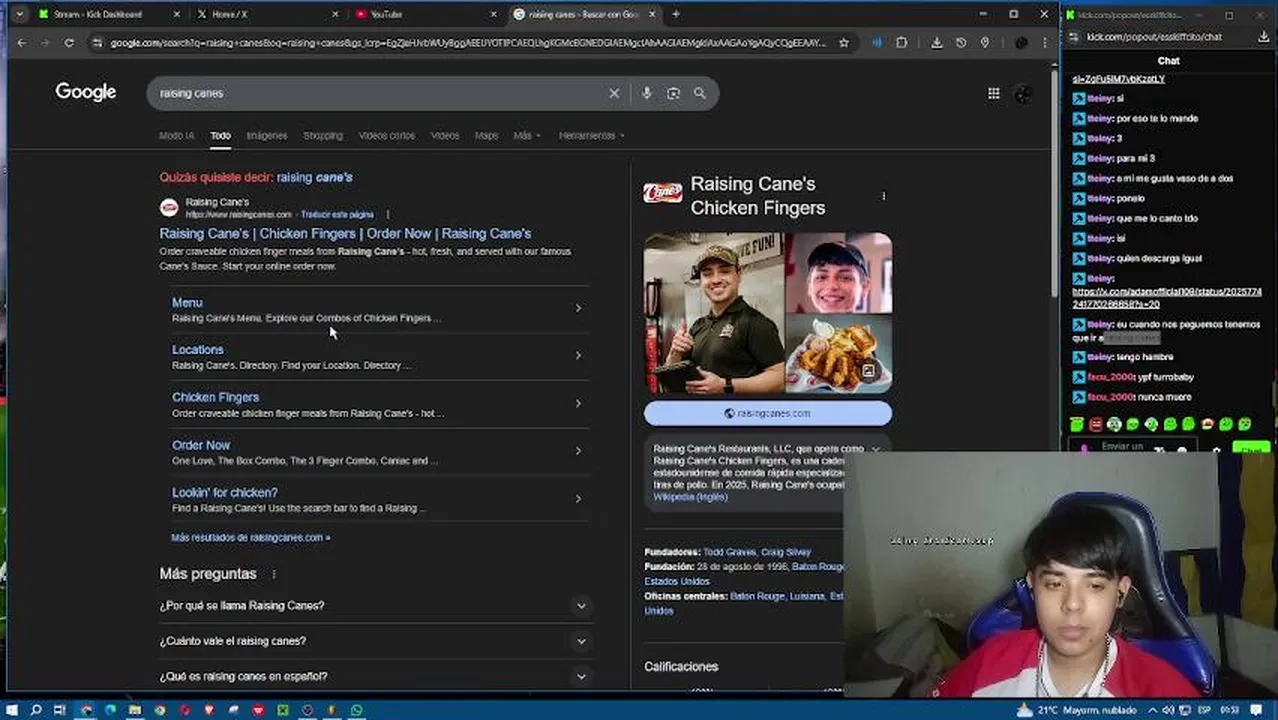Open the Chat settings gear icon

tap(1216, 450)
